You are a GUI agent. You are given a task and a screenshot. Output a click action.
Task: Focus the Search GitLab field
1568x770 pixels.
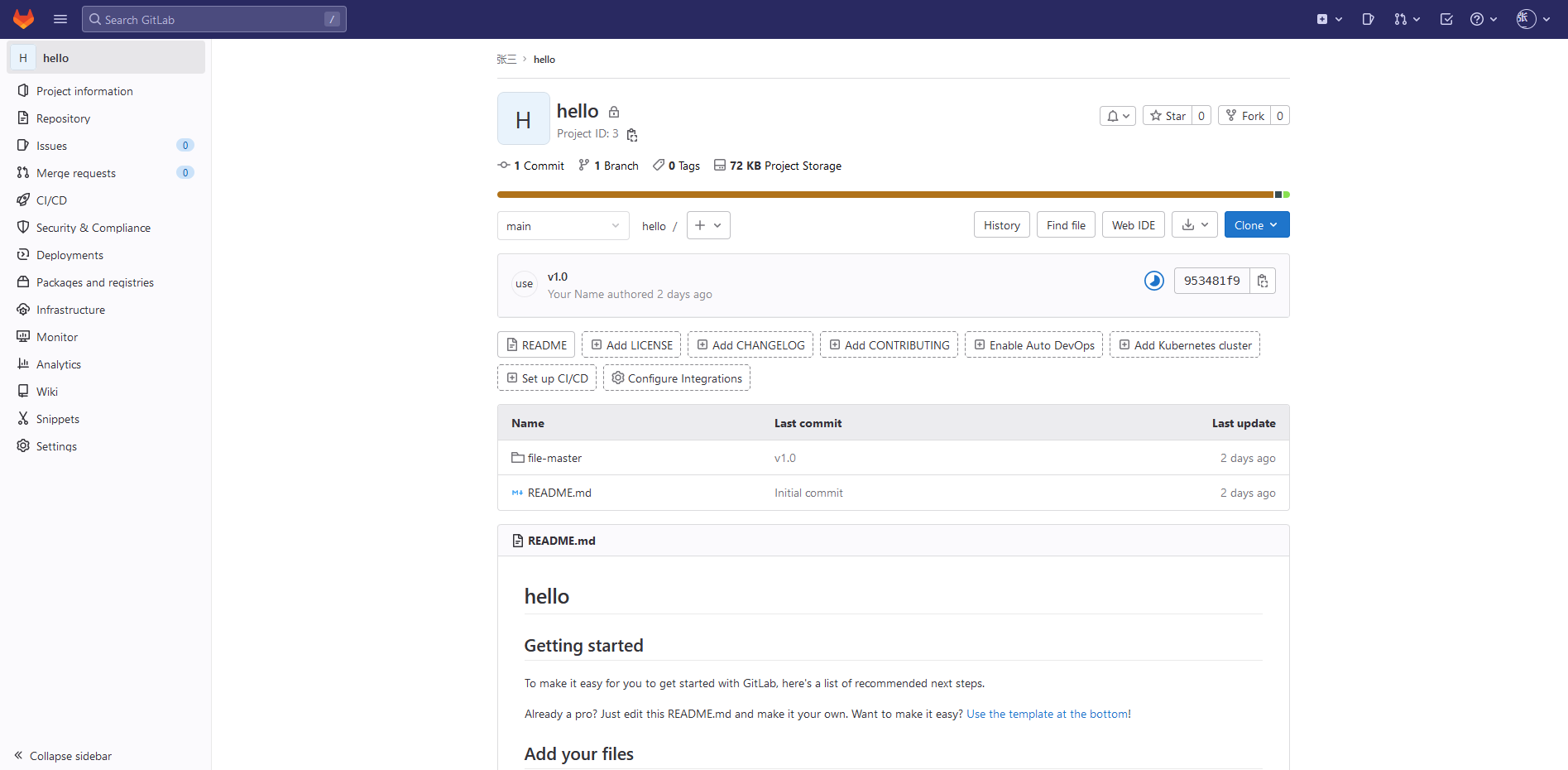214,19
